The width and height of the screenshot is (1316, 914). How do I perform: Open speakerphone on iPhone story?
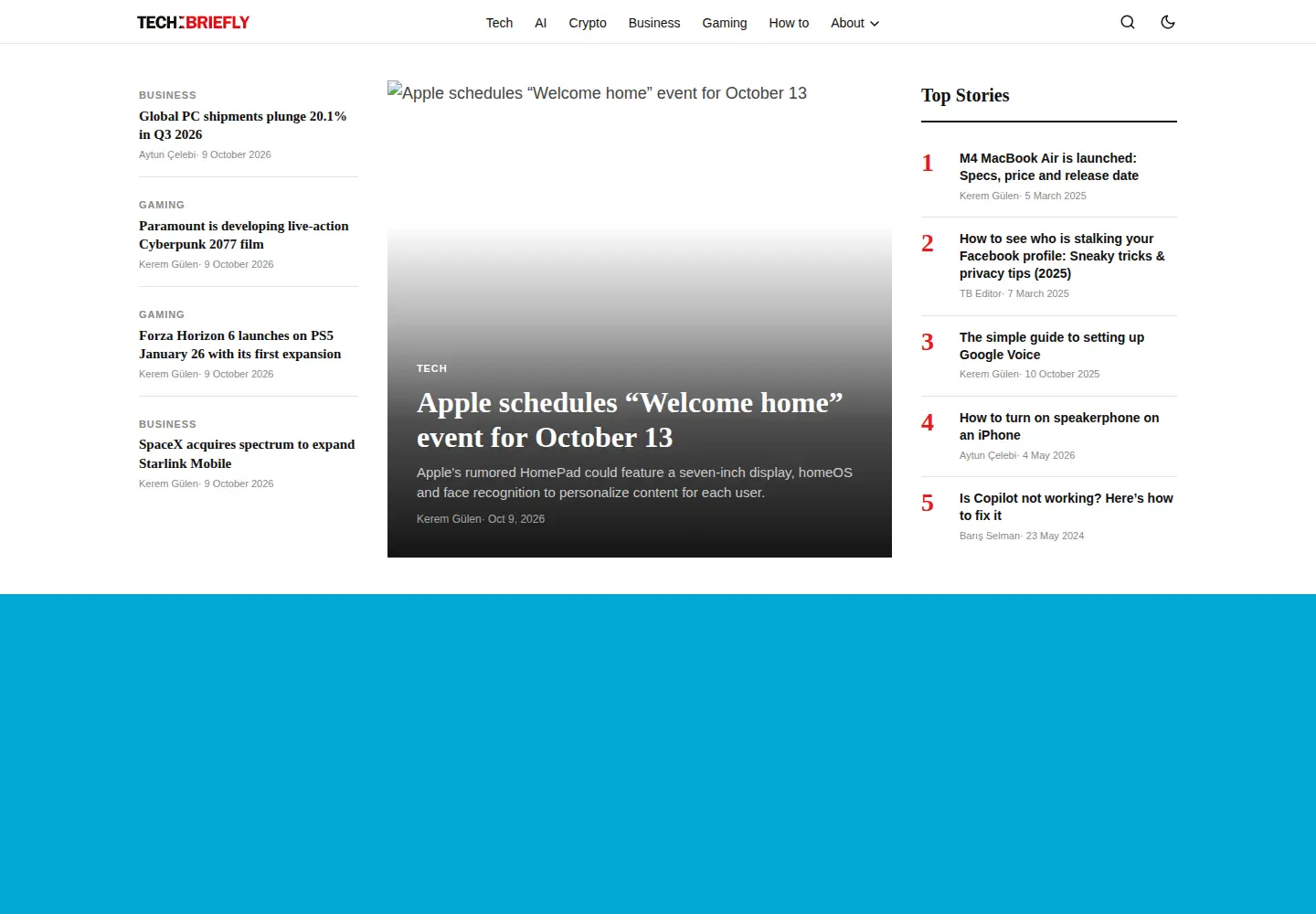[x=1059, y=426]
